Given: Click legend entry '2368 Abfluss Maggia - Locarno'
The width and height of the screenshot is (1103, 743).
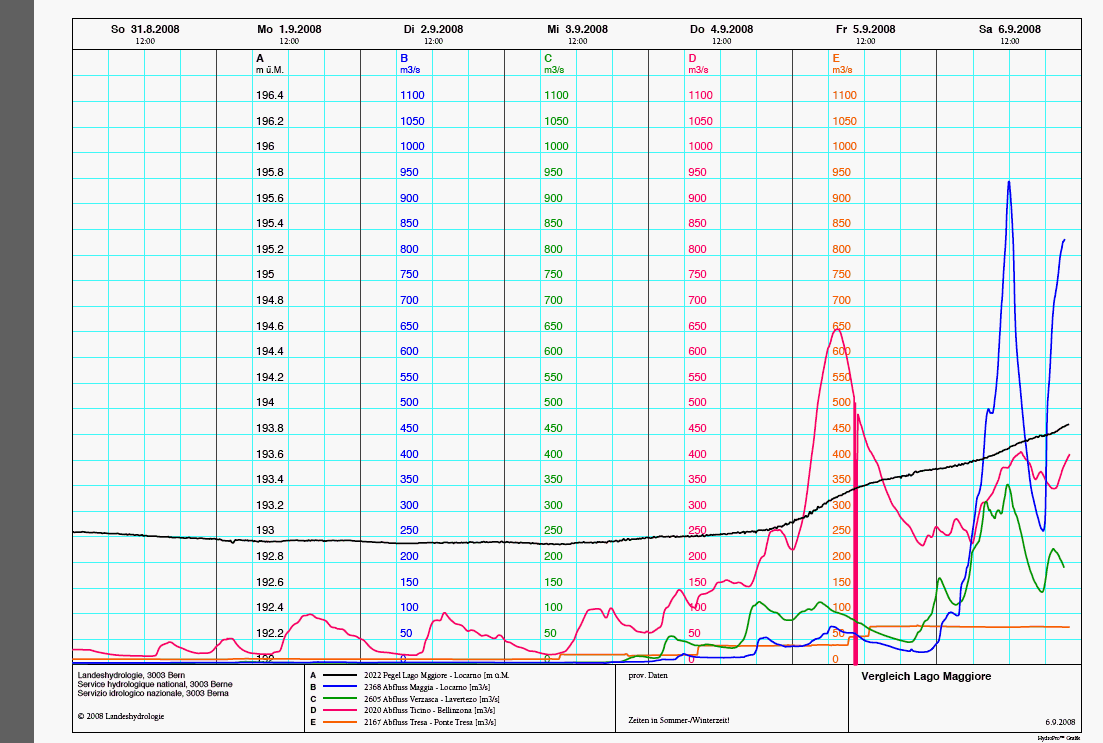Looking at the screenshot, I should [x=427, y=687].
